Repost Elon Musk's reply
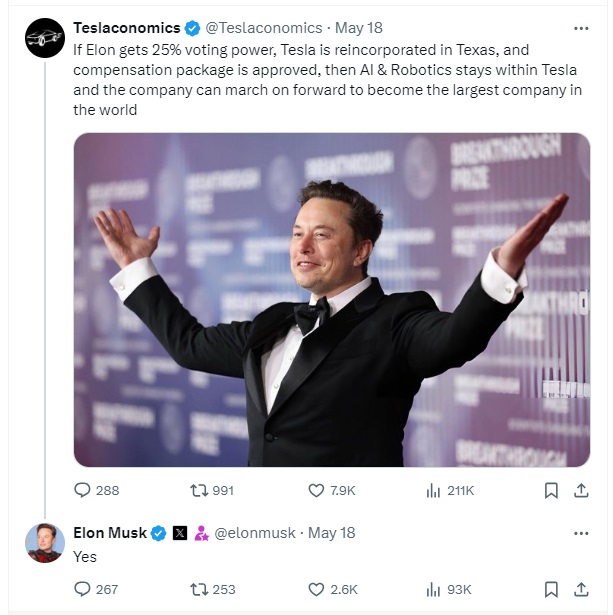This screenshot has height=615, width=613. click(x=199, y=589)
